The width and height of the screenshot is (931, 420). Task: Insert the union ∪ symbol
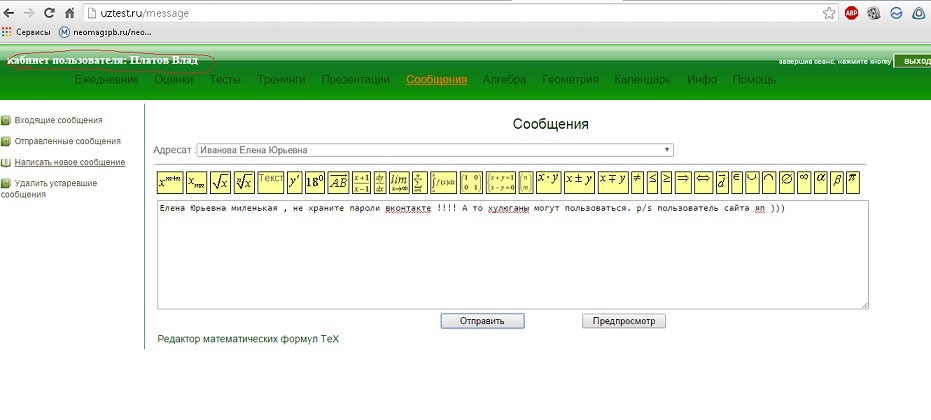point(752,182)
